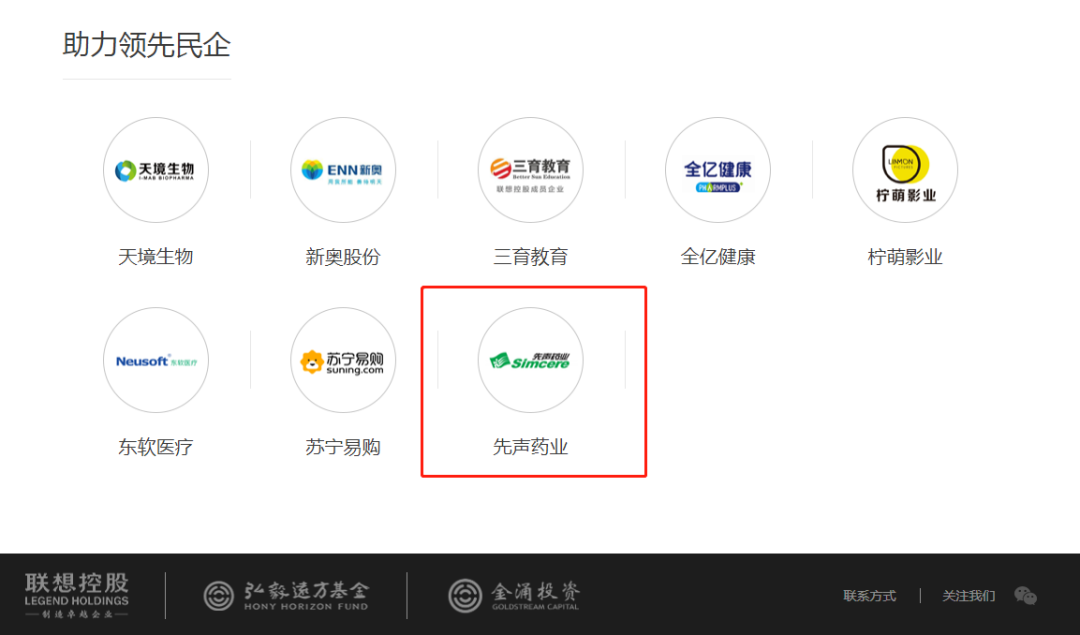
Task: Select the Simcere 先声药业 logo
Action: pos(530,360)
